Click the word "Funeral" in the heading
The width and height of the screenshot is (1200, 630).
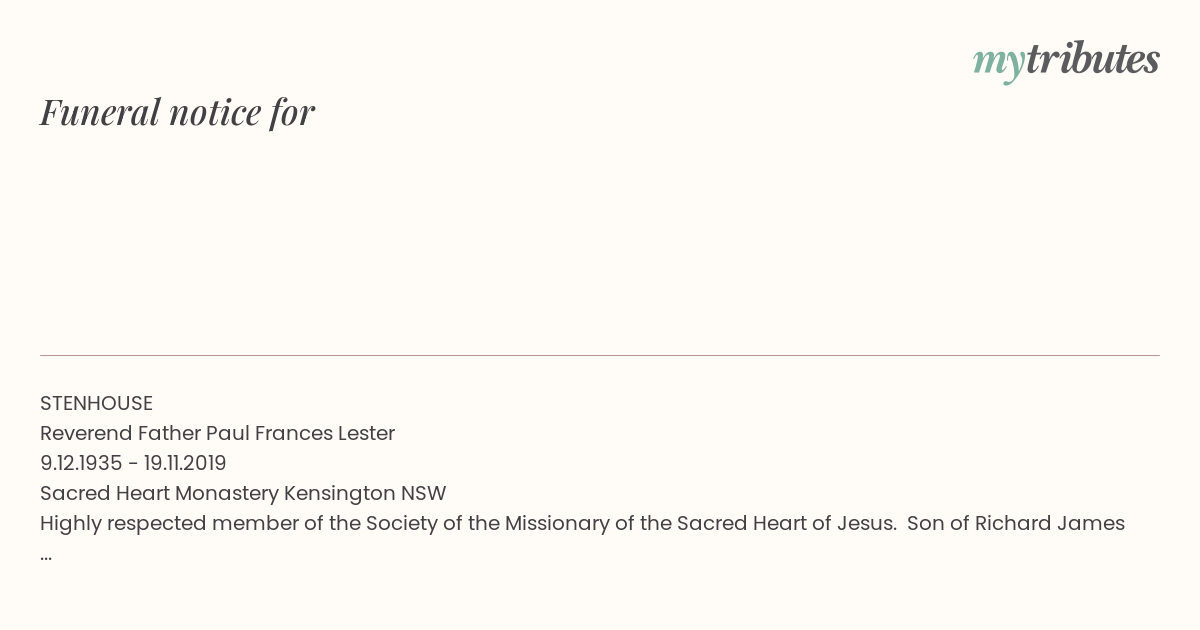point(100,112)
